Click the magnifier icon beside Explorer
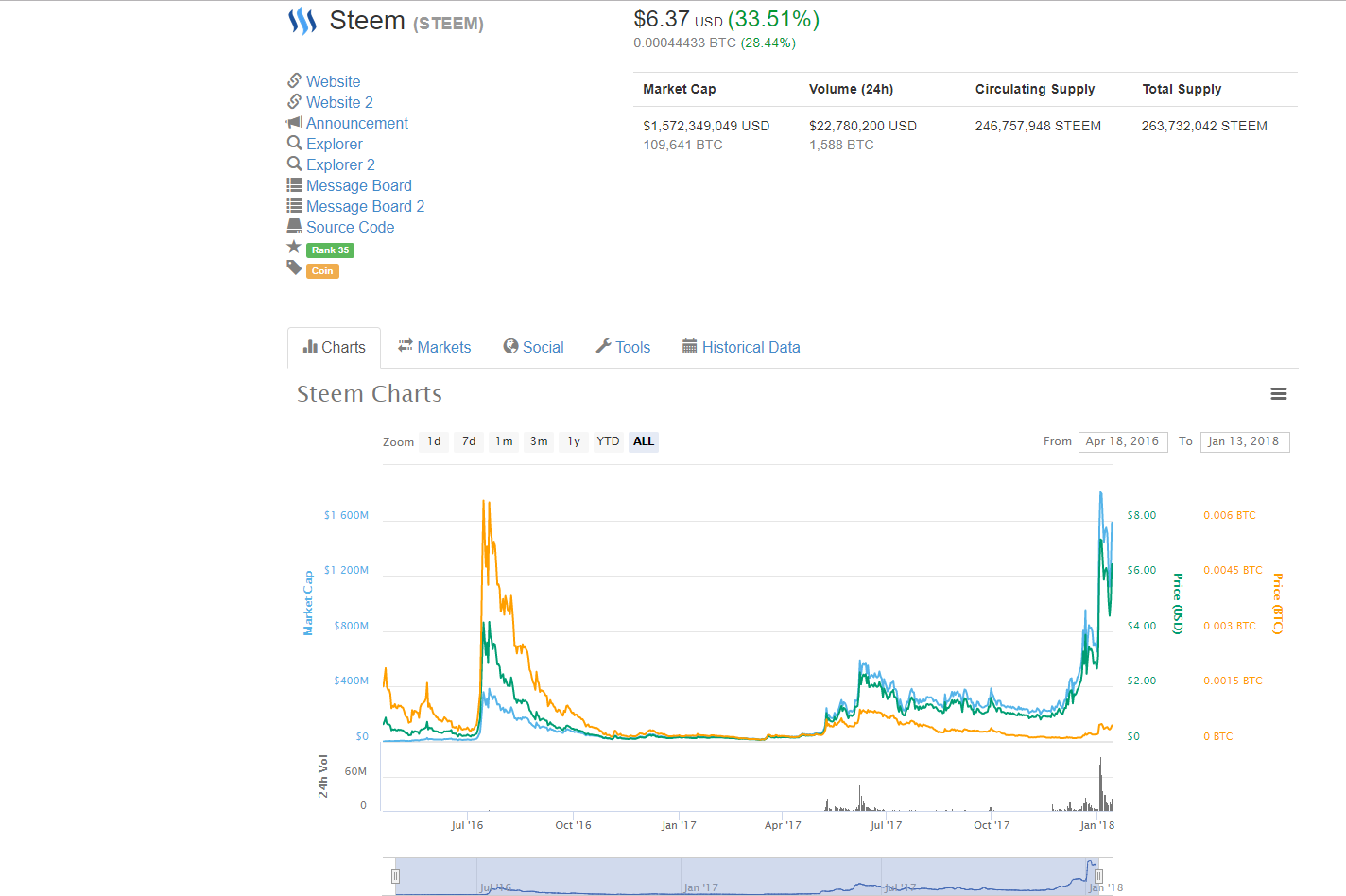The image size is (1346, 896). [295, 143]
